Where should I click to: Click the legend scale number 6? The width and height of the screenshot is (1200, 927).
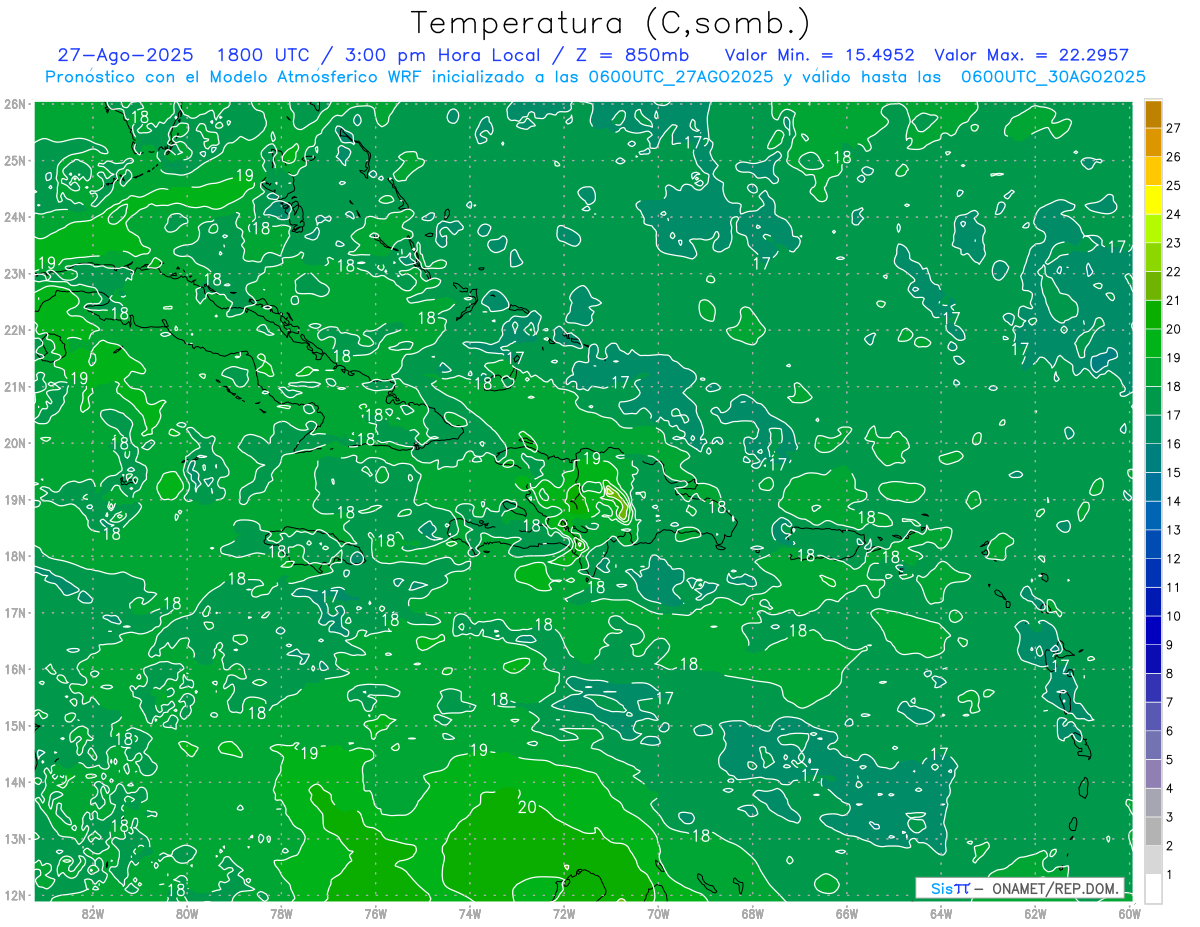pos(1170,732)
